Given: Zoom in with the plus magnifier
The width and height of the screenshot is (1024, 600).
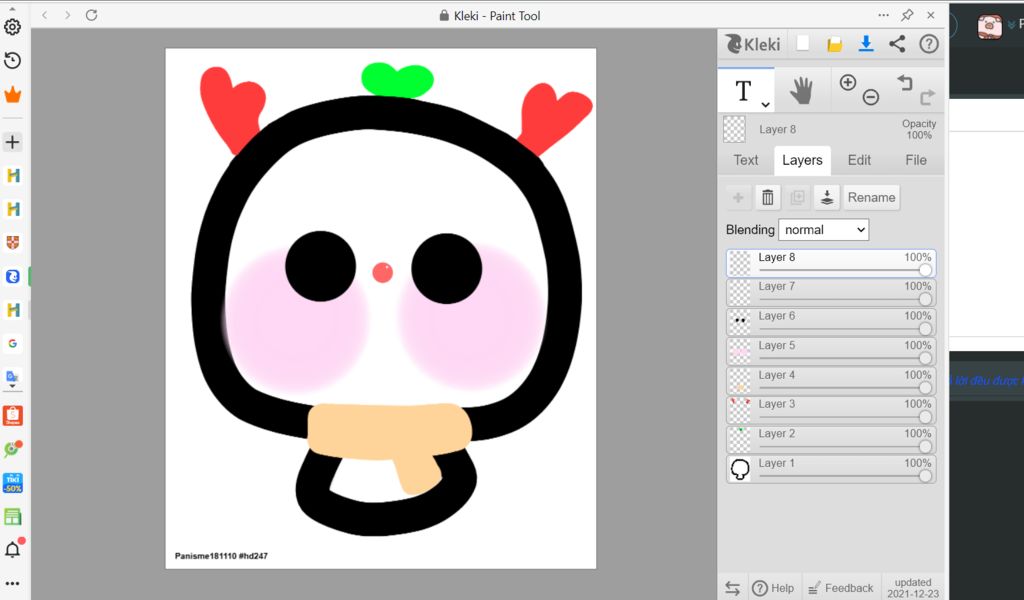Looking at the screenshot, I should pos(848,82).
